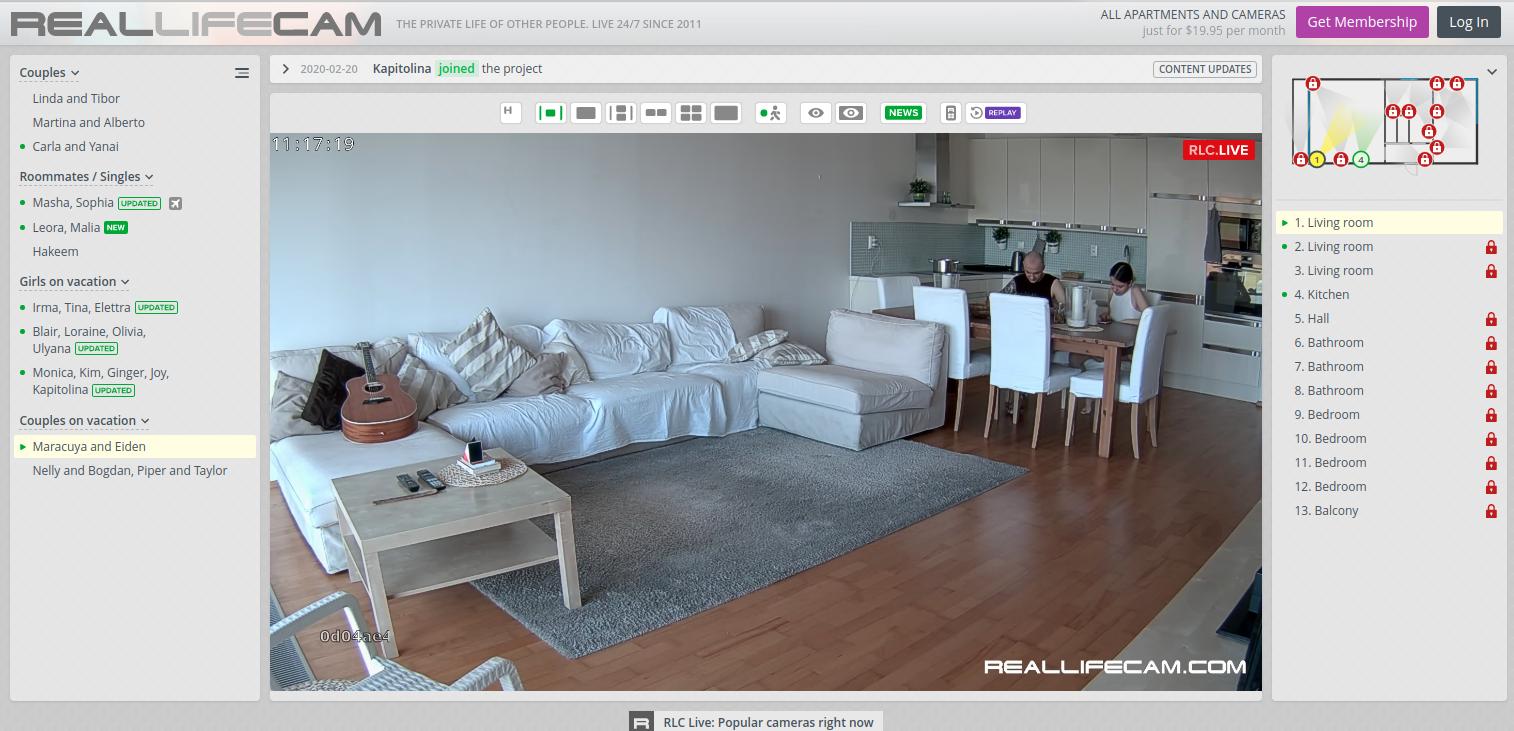Open the four-camera grid layout icon
Screen dimensions: 1514x731
click(x=691, y=112)
